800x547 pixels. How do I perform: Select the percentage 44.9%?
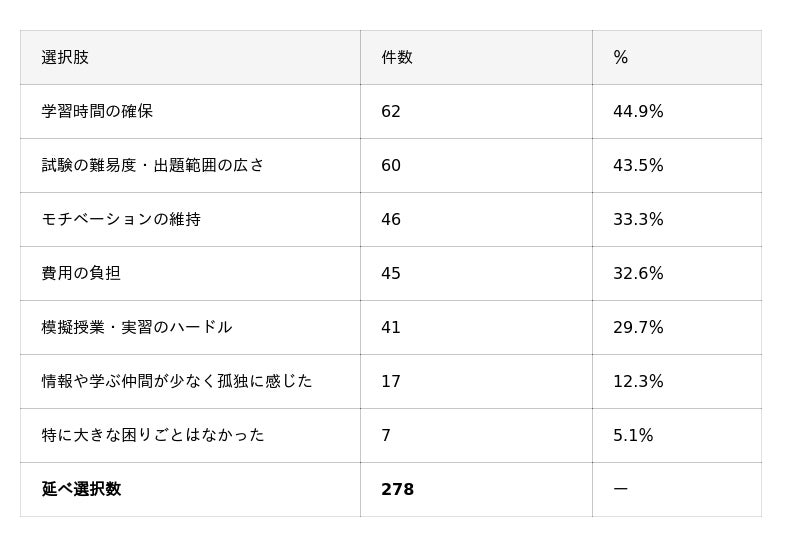pyautogui.click(x=638, y=112)
